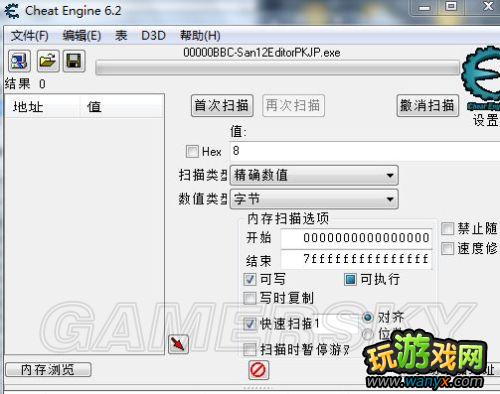Click the 内存浏览 button
The image size is (500, 394).
[48, 370]
